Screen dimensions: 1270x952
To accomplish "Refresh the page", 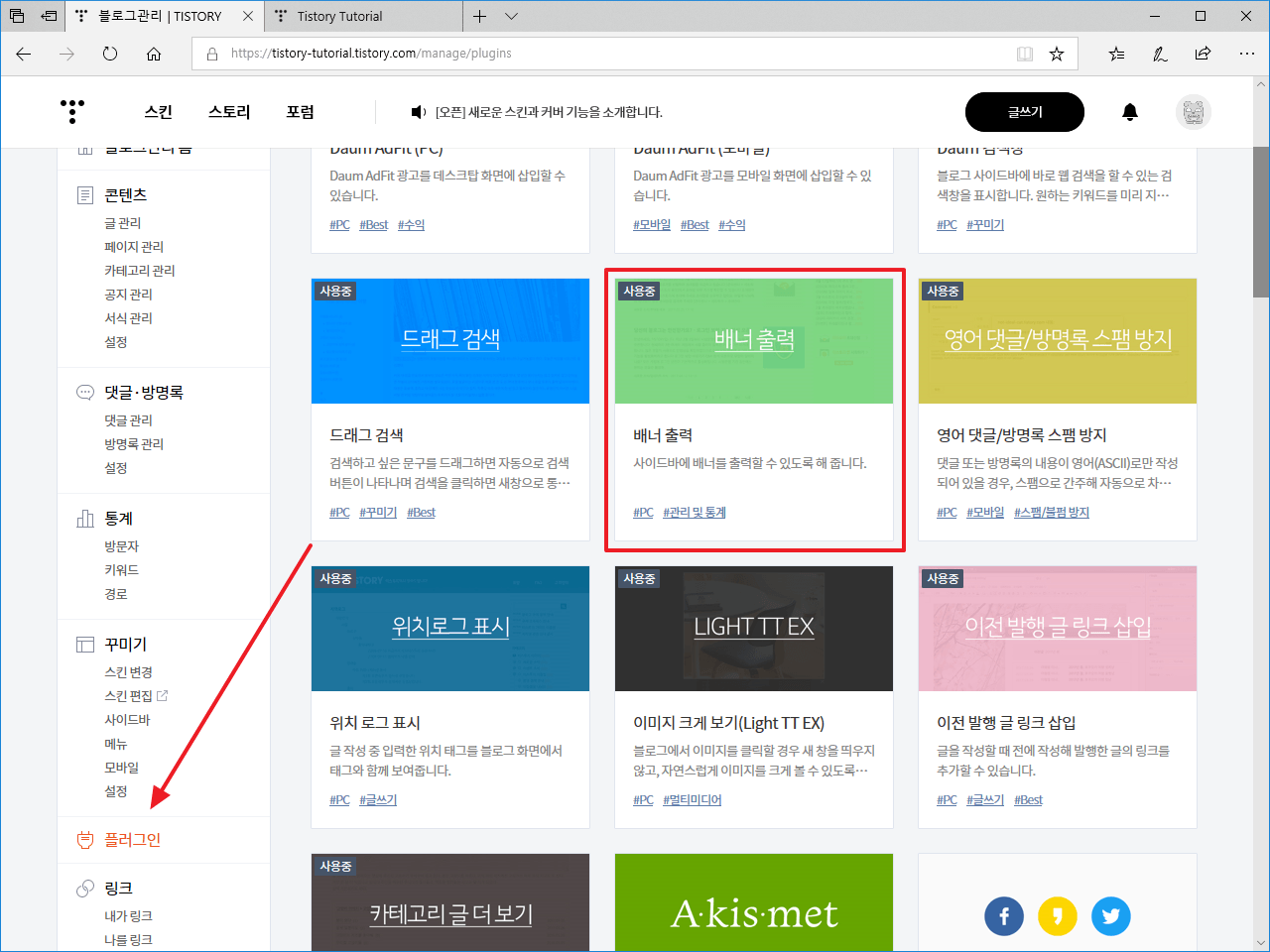I will [110, 54].
